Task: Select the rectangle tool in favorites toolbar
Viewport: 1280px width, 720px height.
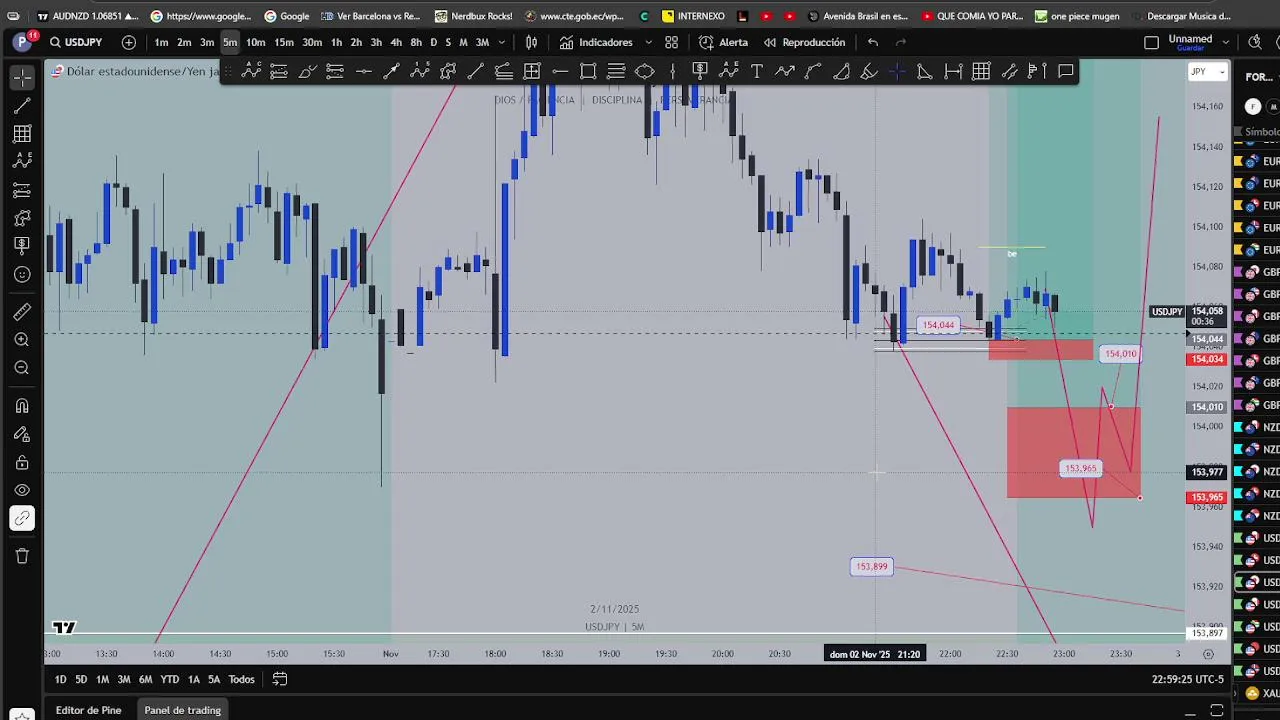Action: [x=588, y=71]
